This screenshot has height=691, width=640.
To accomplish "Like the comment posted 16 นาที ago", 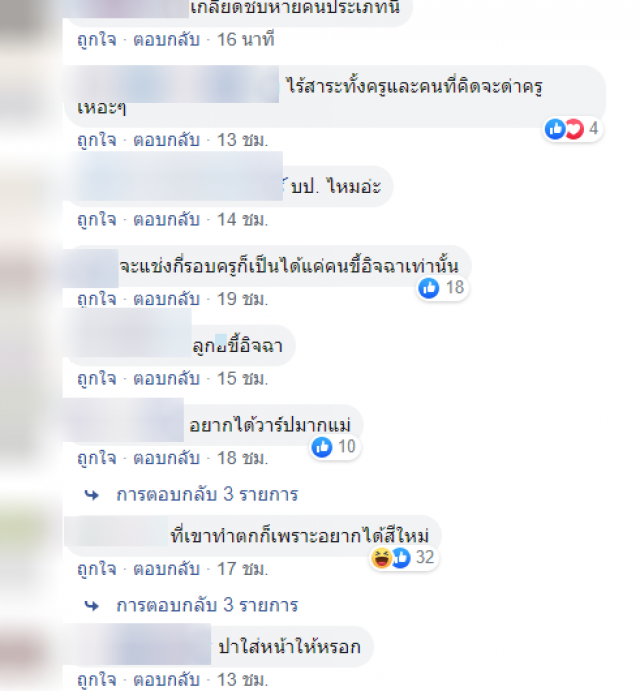I will pyautogui.click(x=97, y=40).
